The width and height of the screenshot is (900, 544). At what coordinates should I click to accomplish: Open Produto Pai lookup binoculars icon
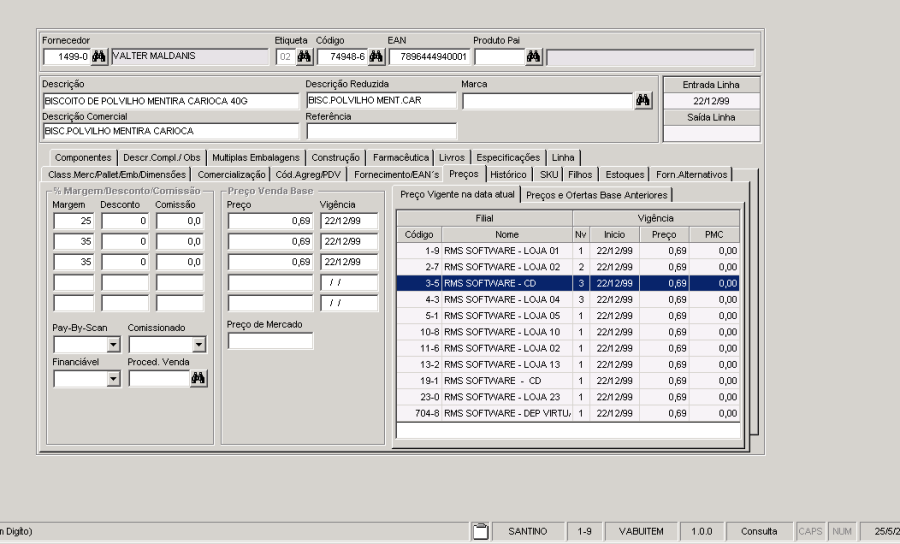point(534,57)
